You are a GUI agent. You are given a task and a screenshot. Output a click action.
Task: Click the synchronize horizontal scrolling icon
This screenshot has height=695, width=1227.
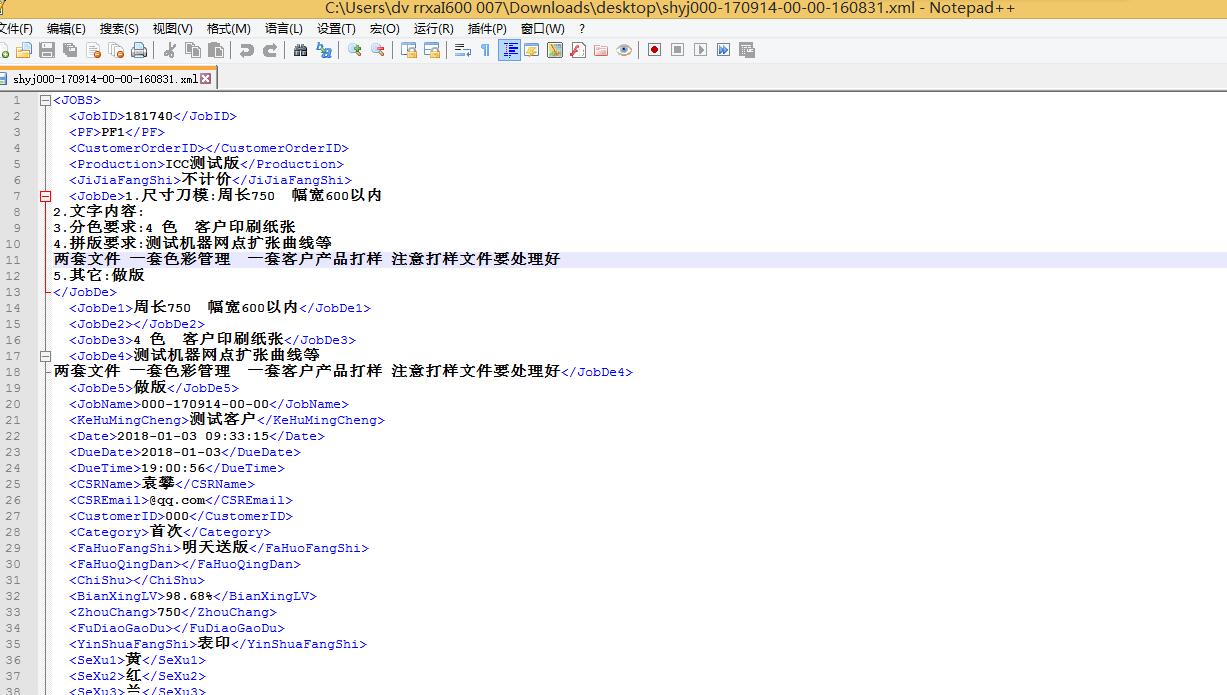coord(432,50)
